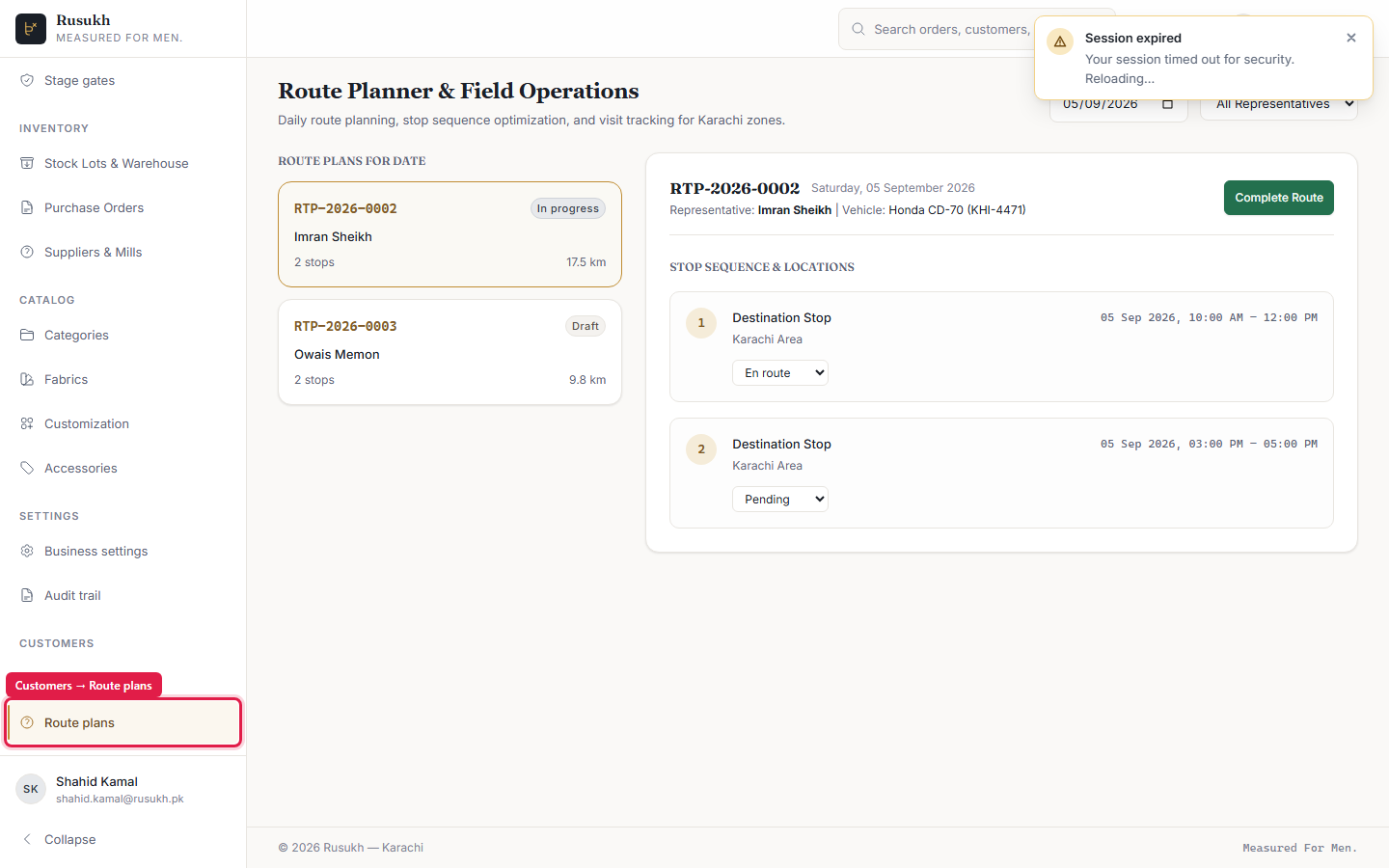Screen dimensions: 1389x868
Task: Click the Stage gates shield icon
Action: pos(27,80)
